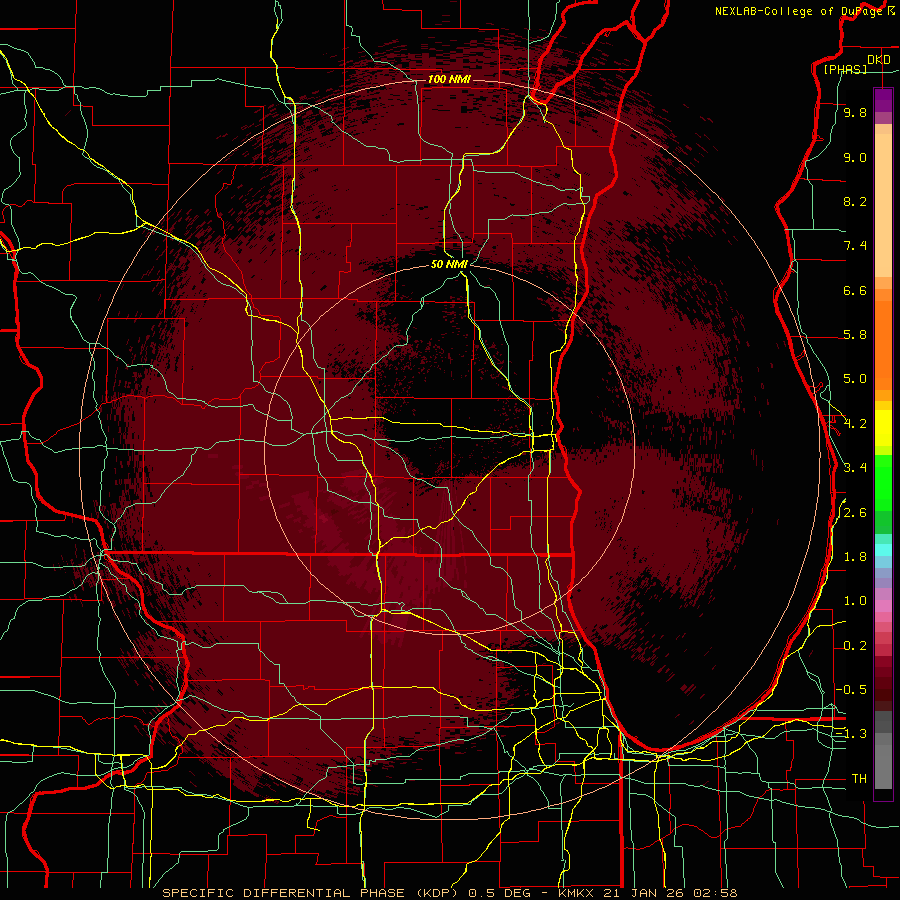Pick the cyan band of the color scale
The image size is (900, 900).
tap(883, 549)
